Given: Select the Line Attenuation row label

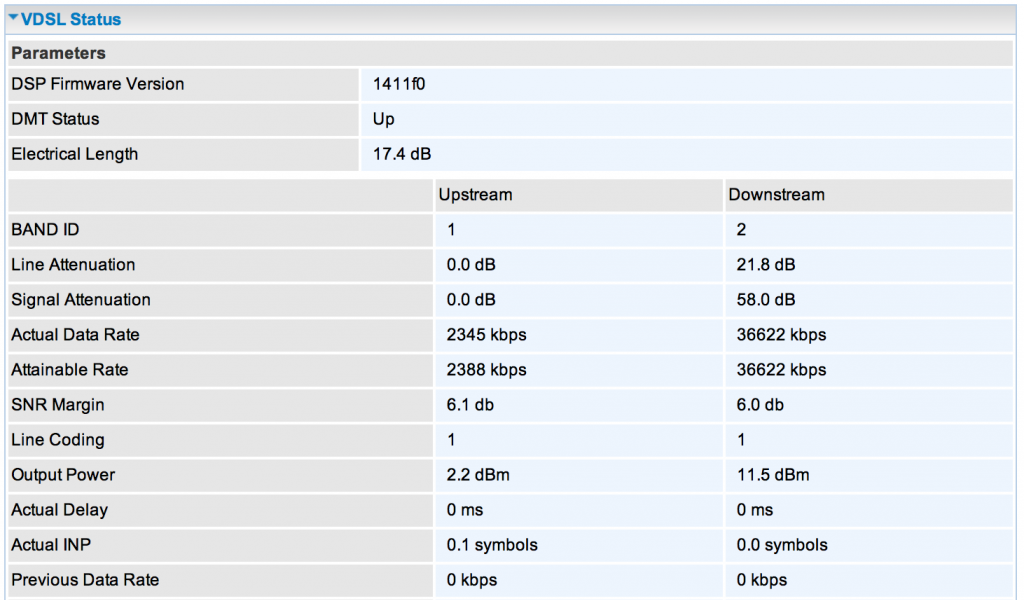Looking at the screenshot, I should coord(73,264).
